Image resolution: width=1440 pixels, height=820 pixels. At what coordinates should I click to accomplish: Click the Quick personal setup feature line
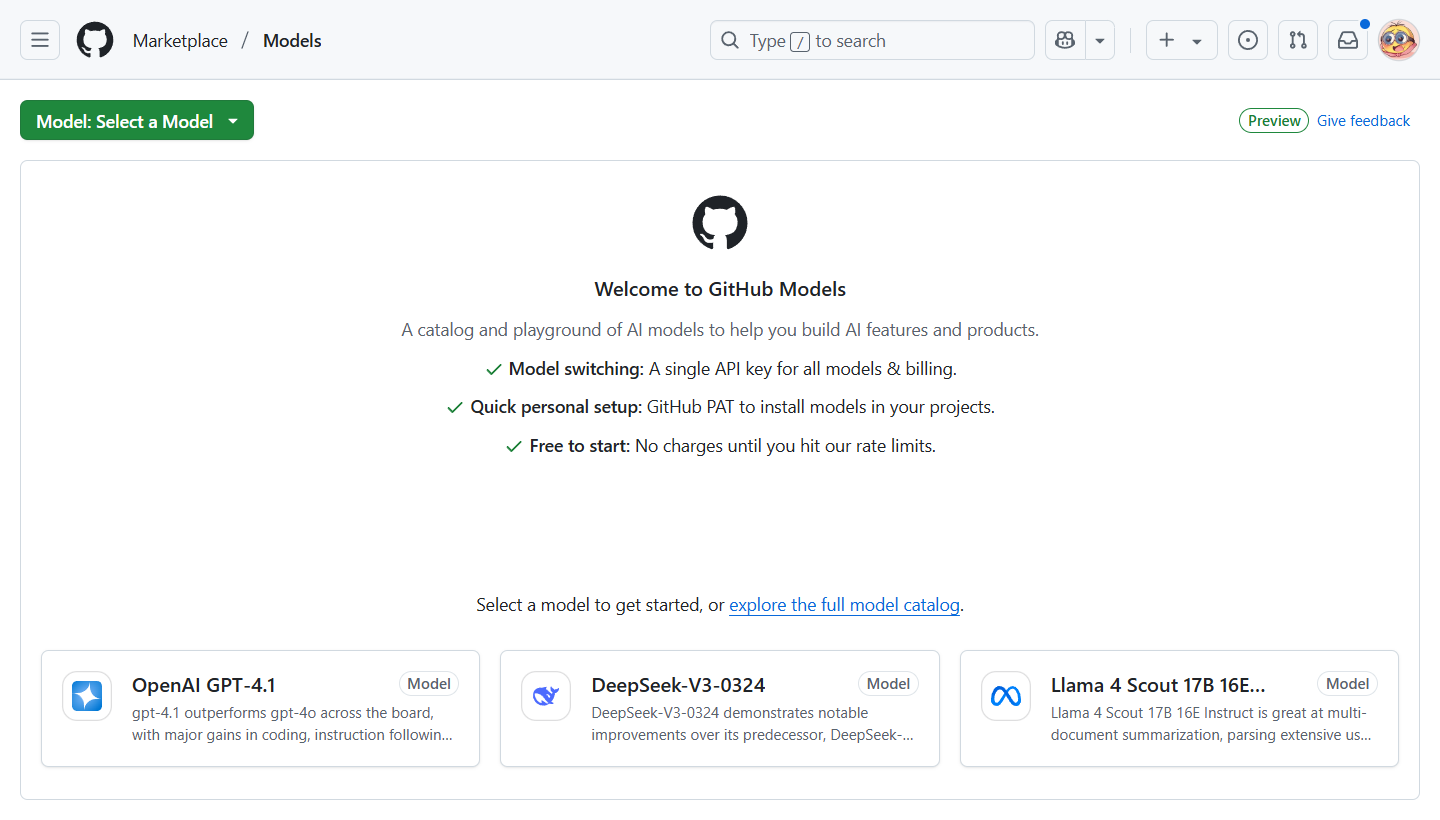coord(720,407)
